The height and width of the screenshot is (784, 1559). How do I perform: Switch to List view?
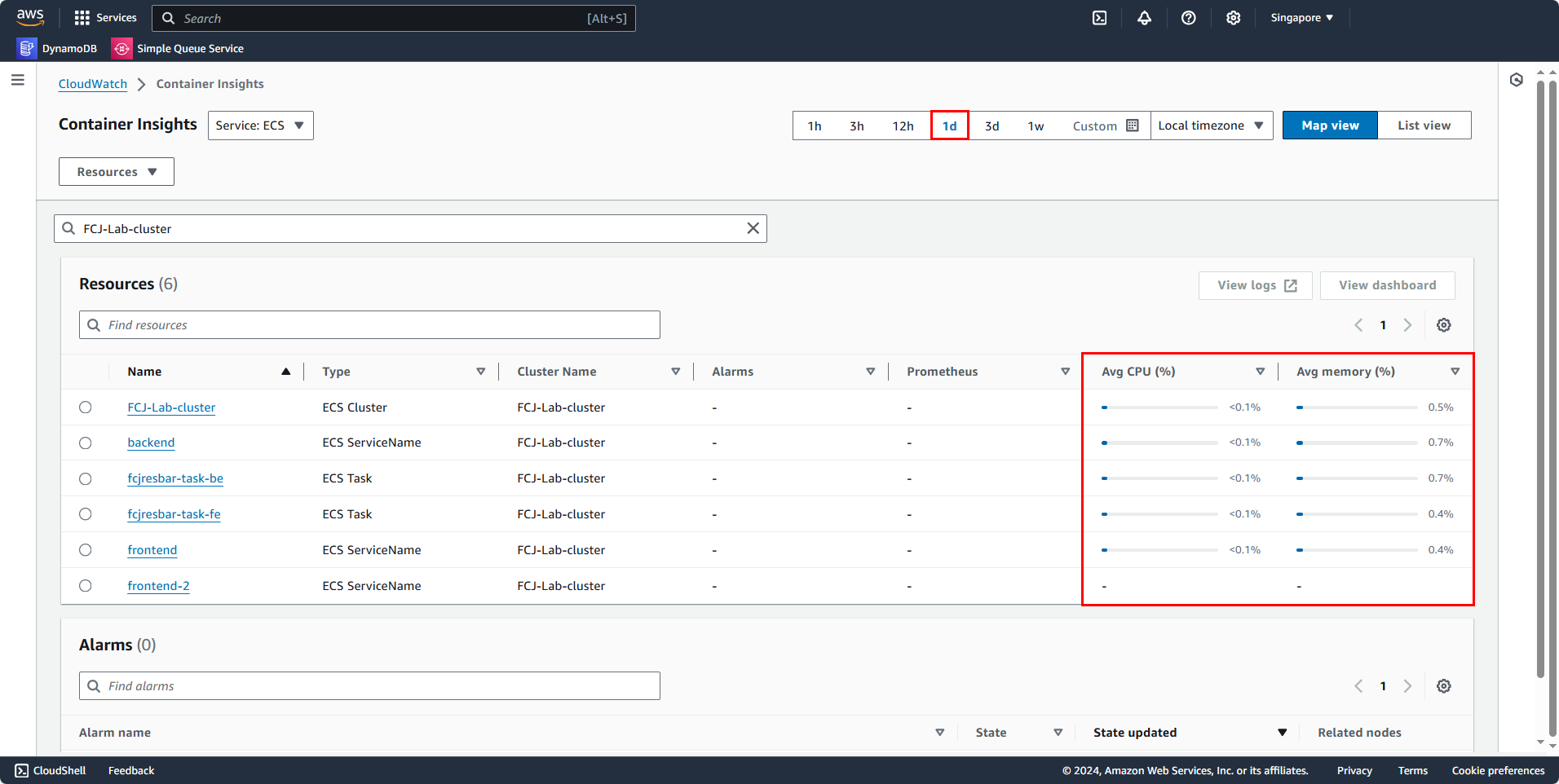click(1424, 126)
